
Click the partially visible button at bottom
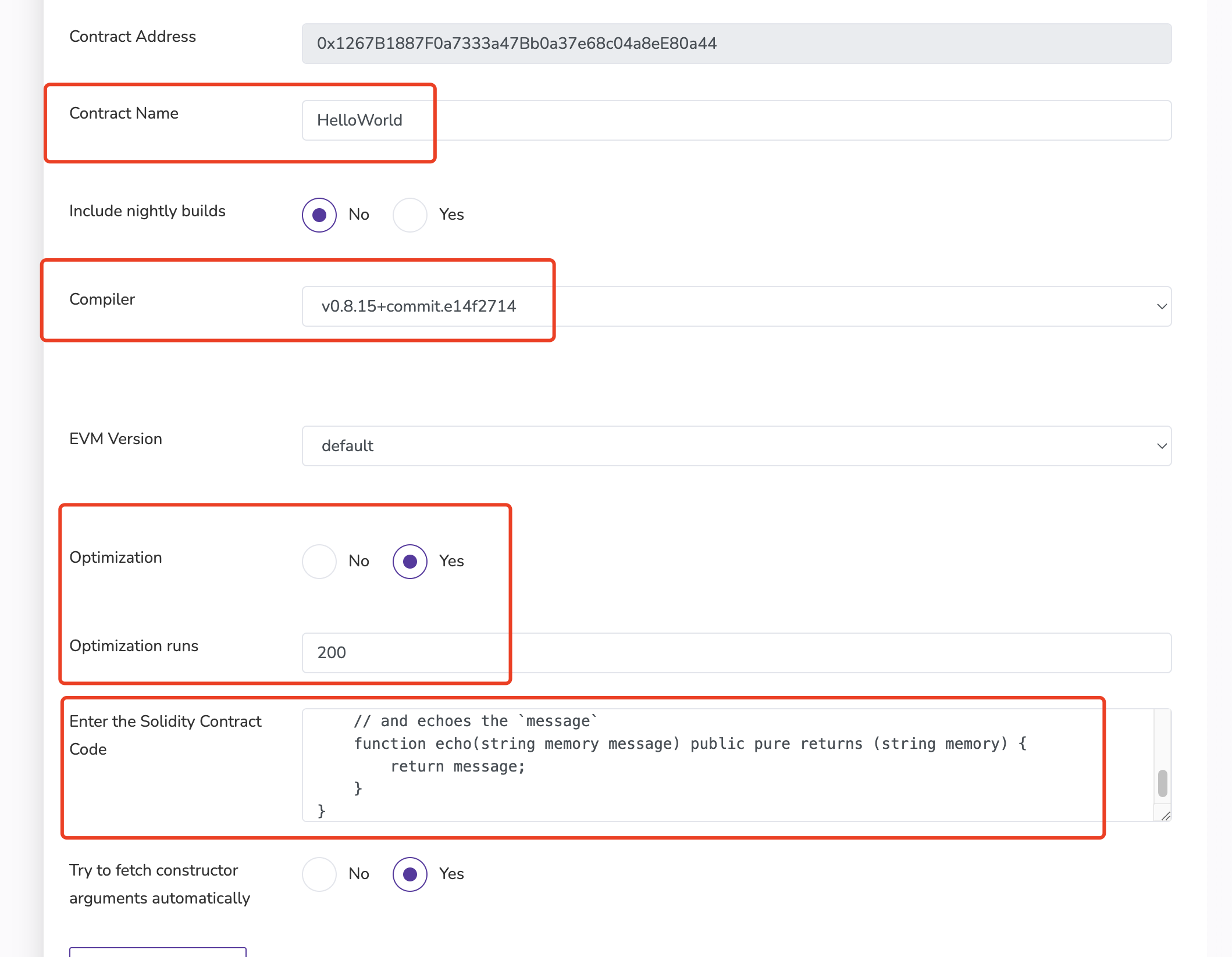pos(158,952)
